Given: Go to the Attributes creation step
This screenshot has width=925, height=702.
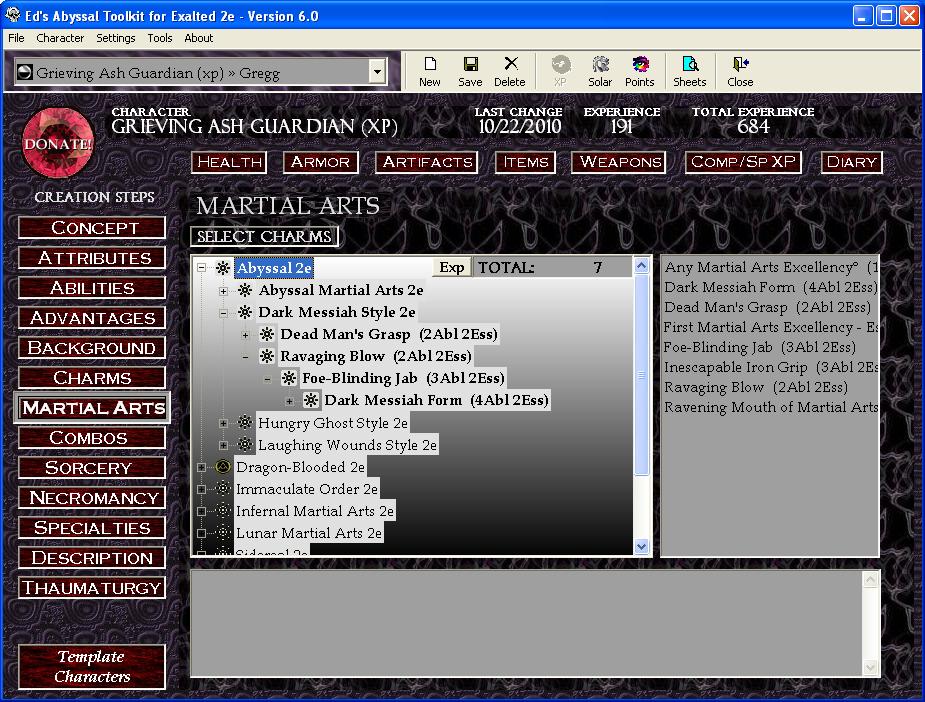Looking at the screenshot, I should coord(92,258).
